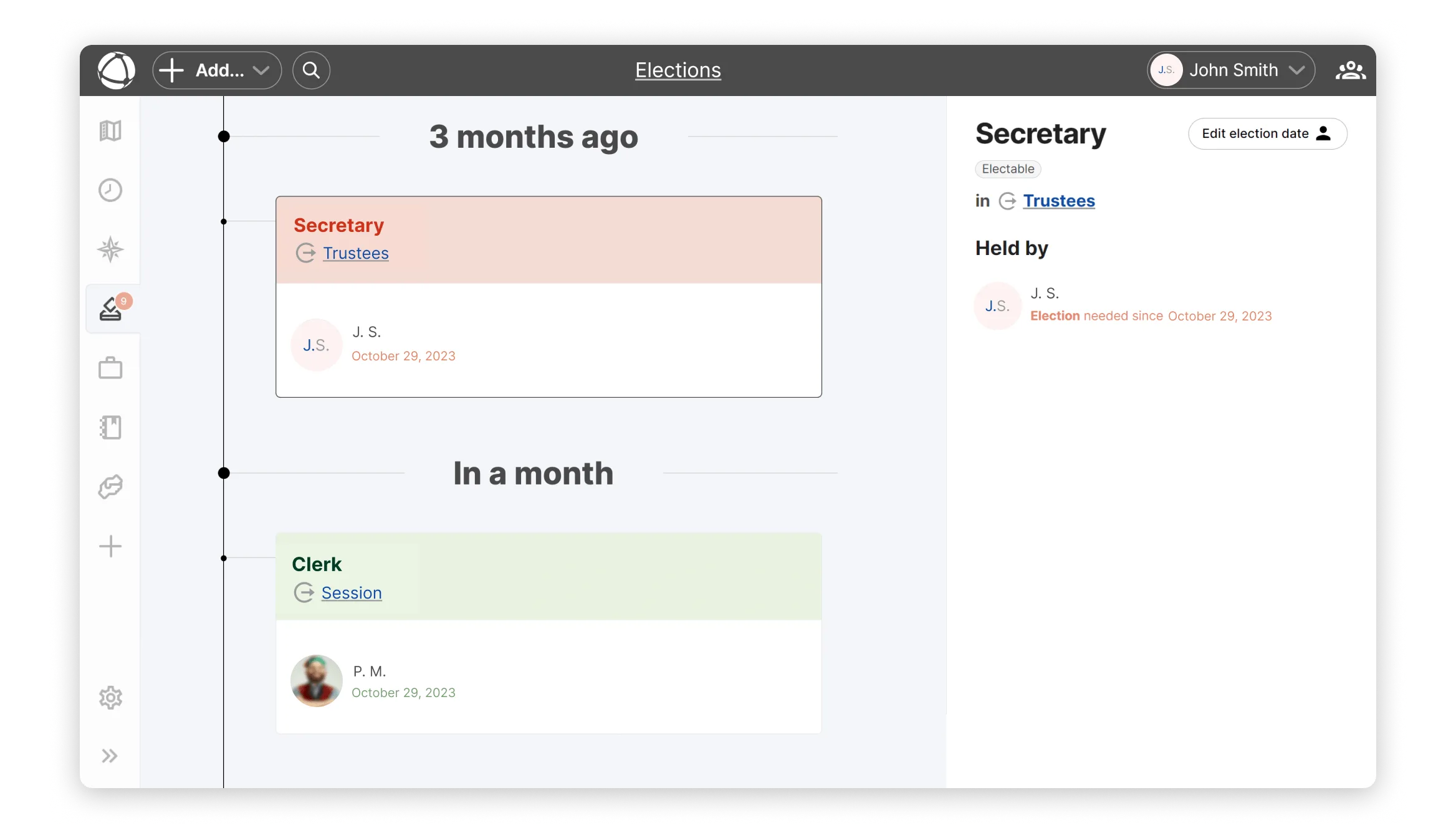Open elections ballot icon with badge
Screen dimensions: 1456x833
[x=111, y=309]
